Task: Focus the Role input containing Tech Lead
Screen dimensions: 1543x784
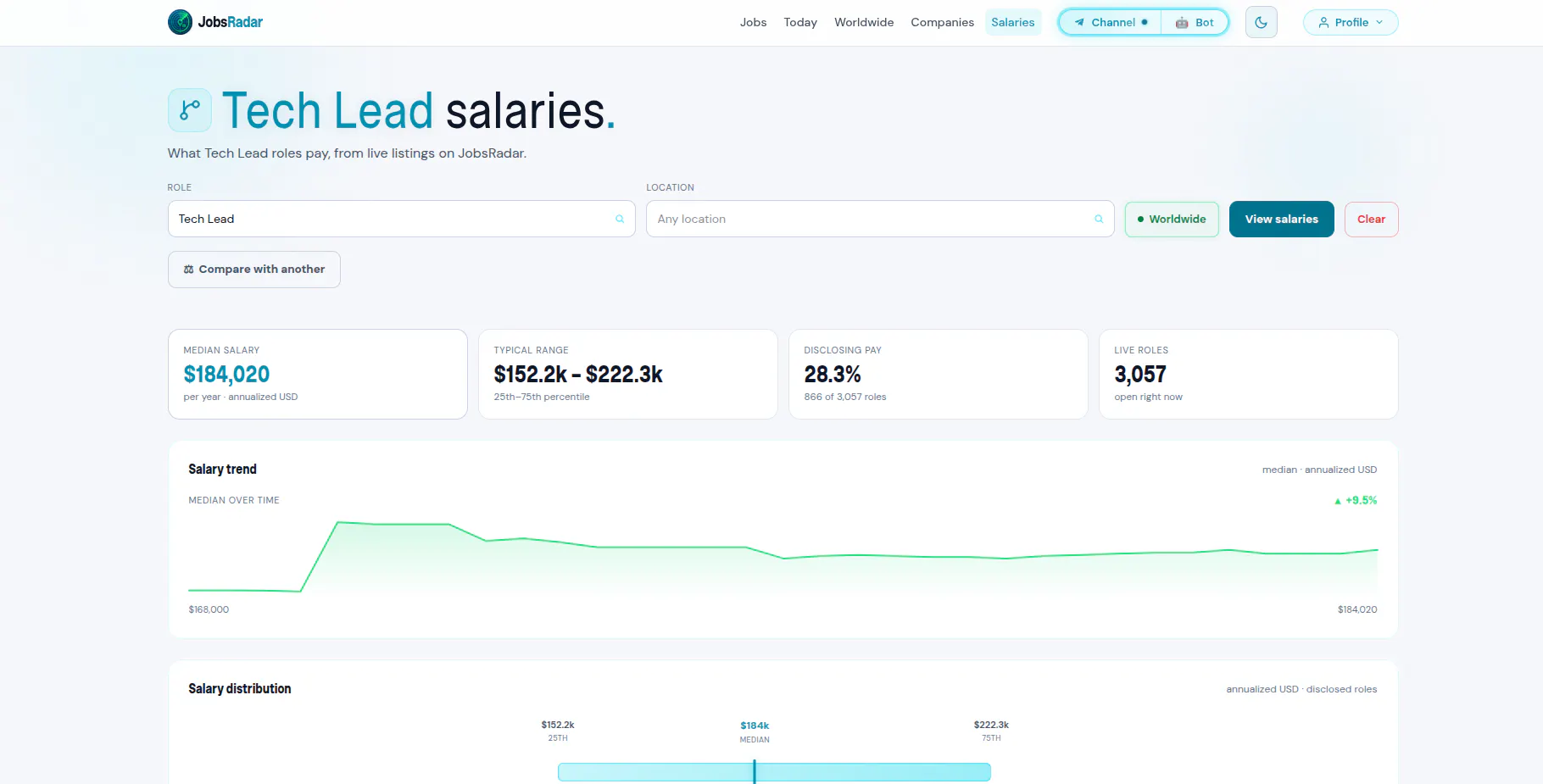Action: click(x=401, y=219)
